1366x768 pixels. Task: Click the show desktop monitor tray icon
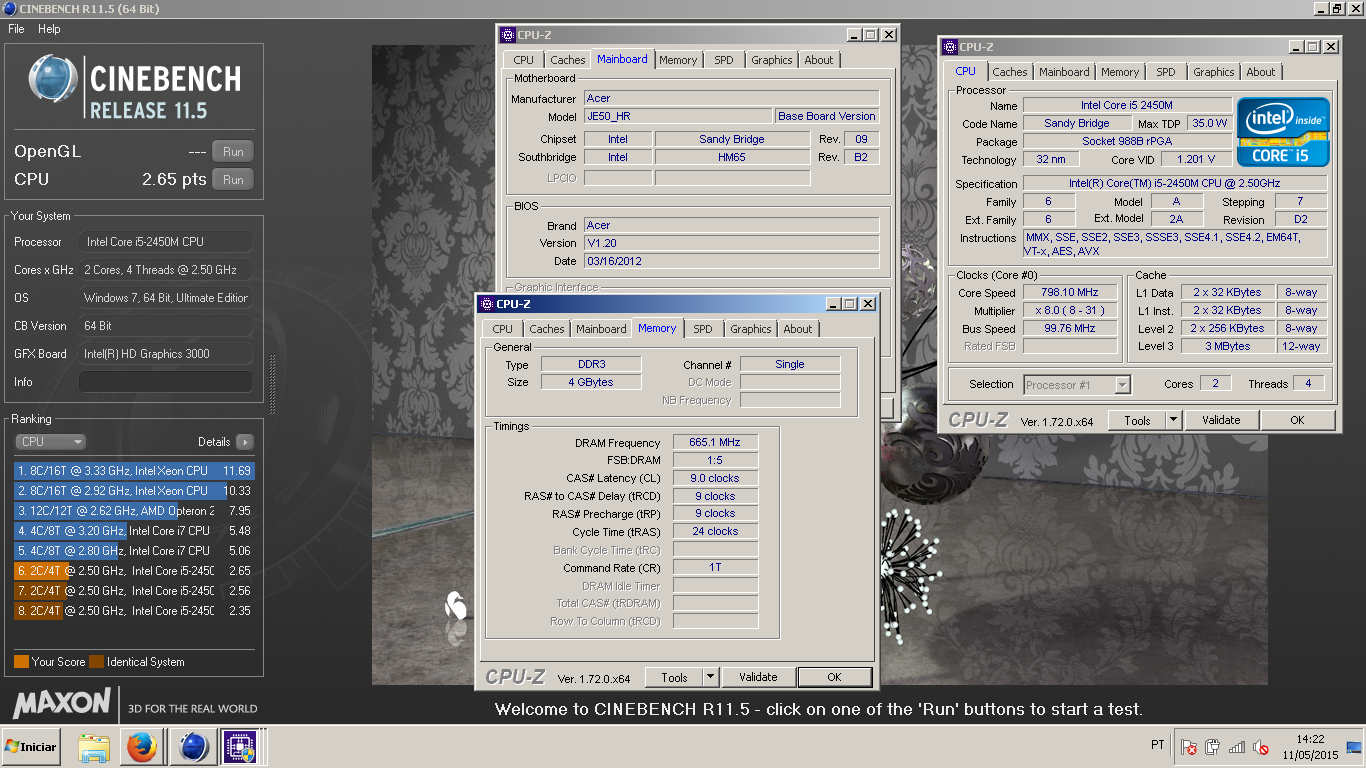click(x=1354, y=747)
